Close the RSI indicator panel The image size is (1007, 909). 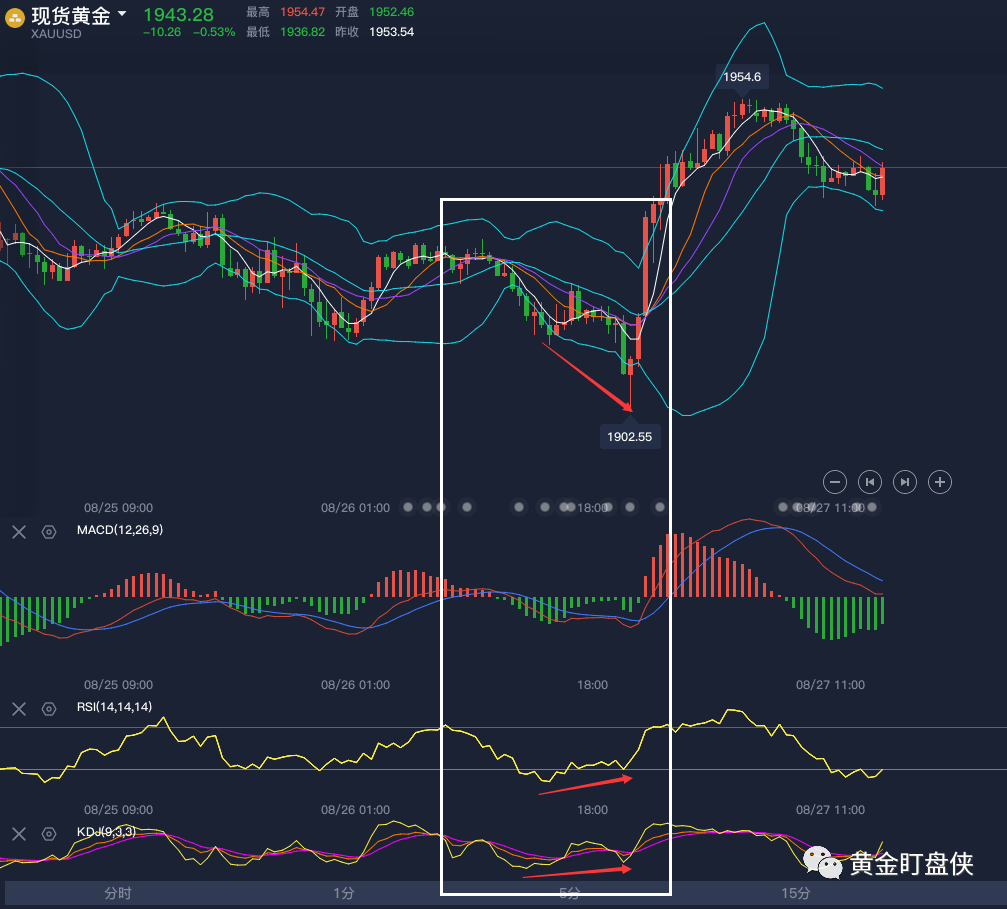19,709
